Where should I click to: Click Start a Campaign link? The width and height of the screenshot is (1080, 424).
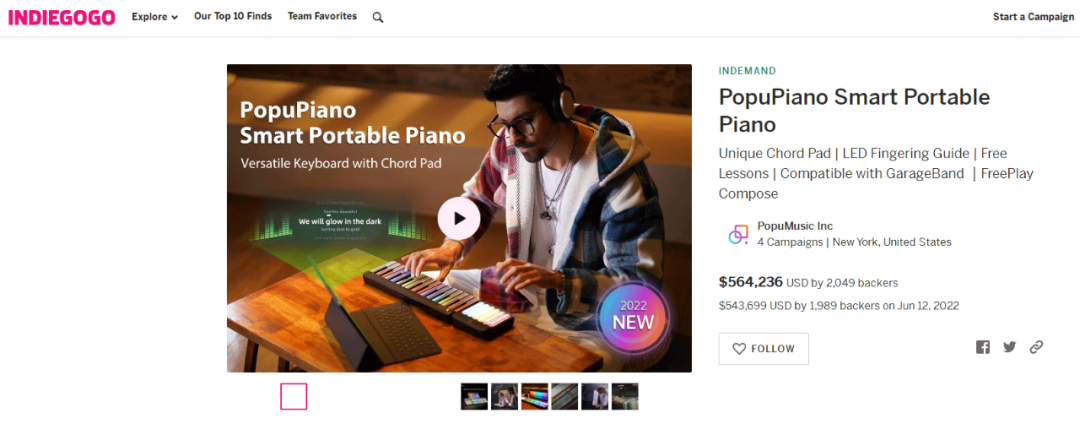(x=1034, y=17)
